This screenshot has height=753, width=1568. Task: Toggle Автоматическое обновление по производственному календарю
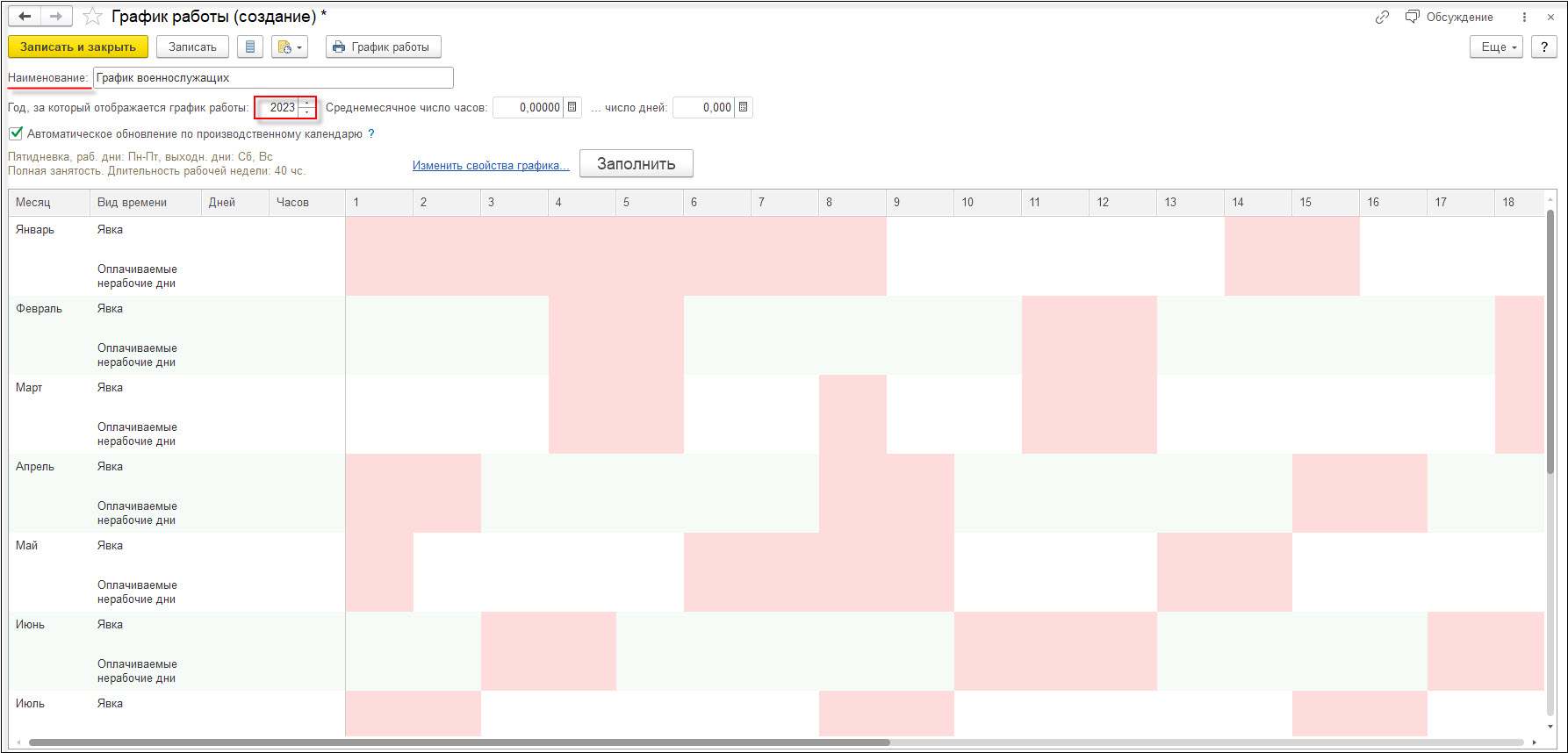[x=16, y=133]
